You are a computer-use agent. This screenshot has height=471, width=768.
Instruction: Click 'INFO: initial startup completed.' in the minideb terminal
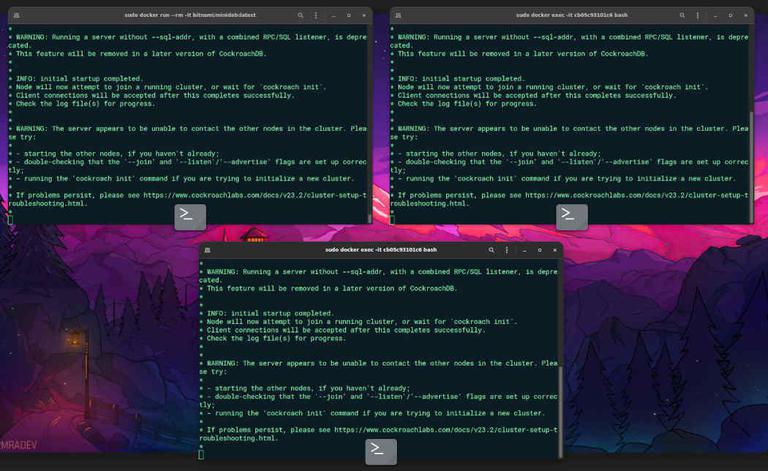coord(80,78)
